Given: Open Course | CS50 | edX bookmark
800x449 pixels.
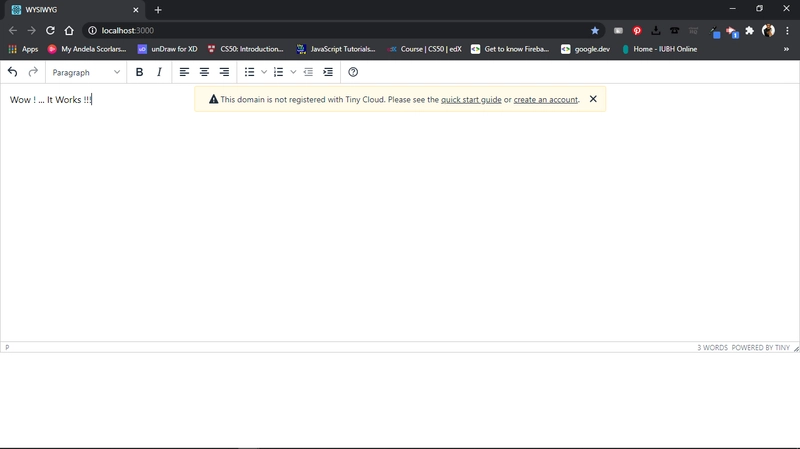Looking at the screenshot, I should pyautogui.click(x=424, y=49).
